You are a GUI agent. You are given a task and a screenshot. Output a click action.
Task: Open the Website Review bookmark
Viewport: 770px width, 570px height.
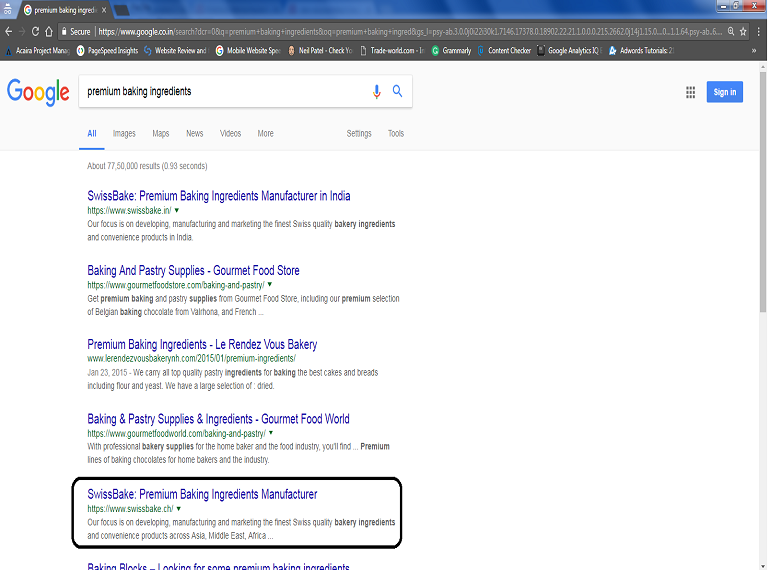(x=176, y=51)
